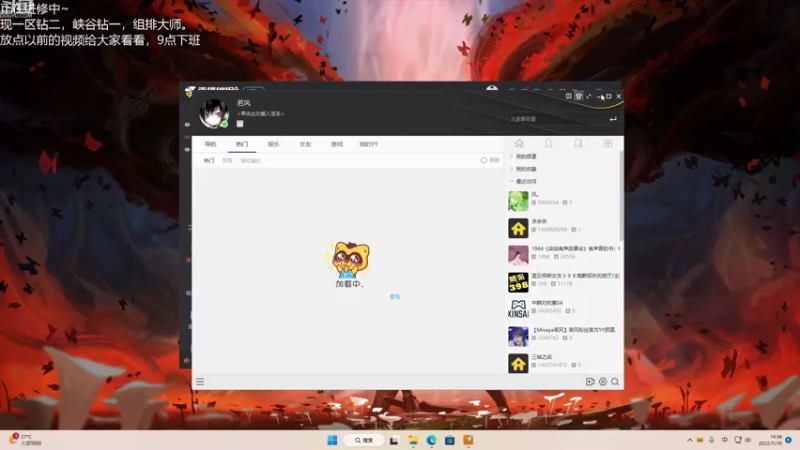Viewport: 800px width, 450px height.
Task: Click the magnifier search icon at bottom right
Action: tap(615, 382)
